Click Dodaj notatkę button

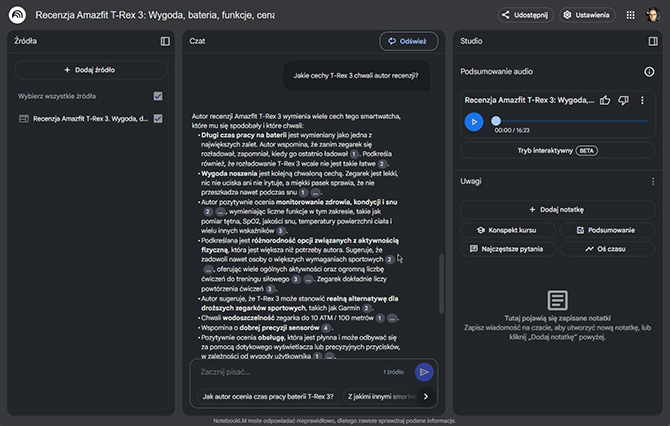click(x=557, y=209)
